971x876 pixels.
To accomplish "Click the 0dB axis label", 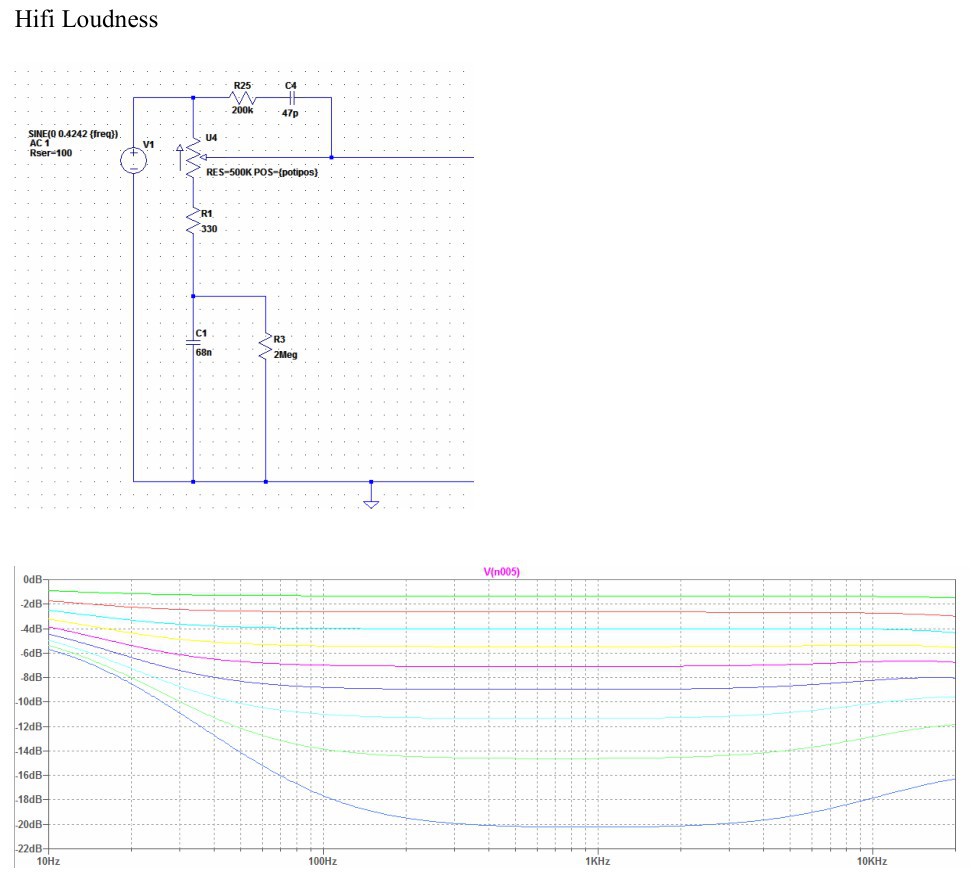I will (x=33, y=579).
